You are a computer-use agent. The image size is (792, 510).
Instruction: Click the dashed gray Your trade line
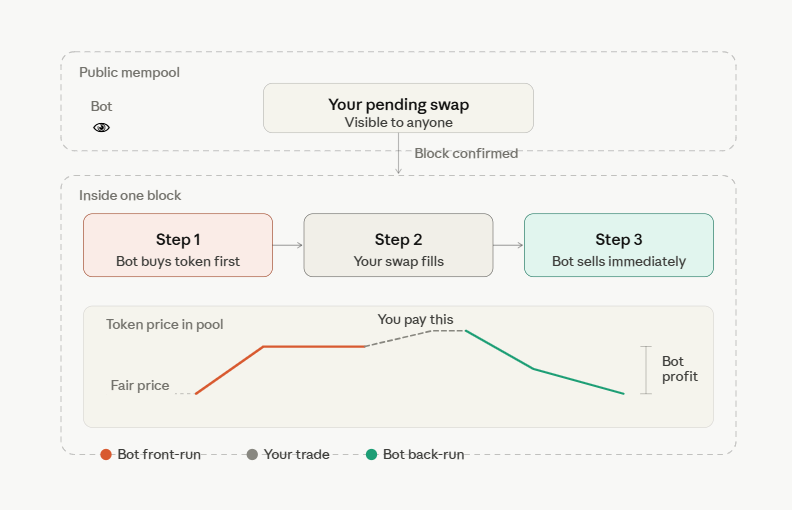pyautogui.click(x=414, y=336)
